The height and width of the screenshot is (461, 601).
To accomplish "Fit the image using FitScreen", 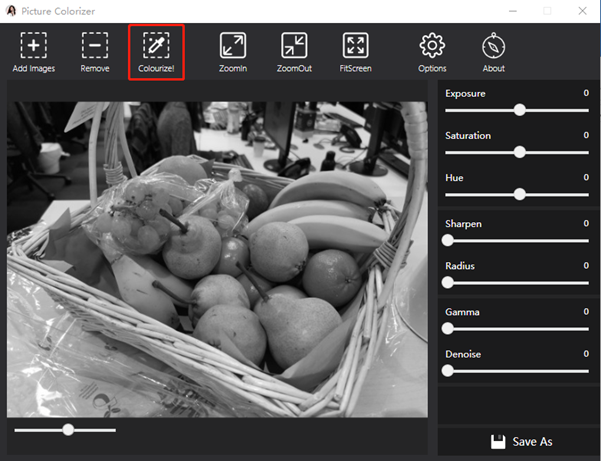I will pyautogui.click(x=355, y=46).
